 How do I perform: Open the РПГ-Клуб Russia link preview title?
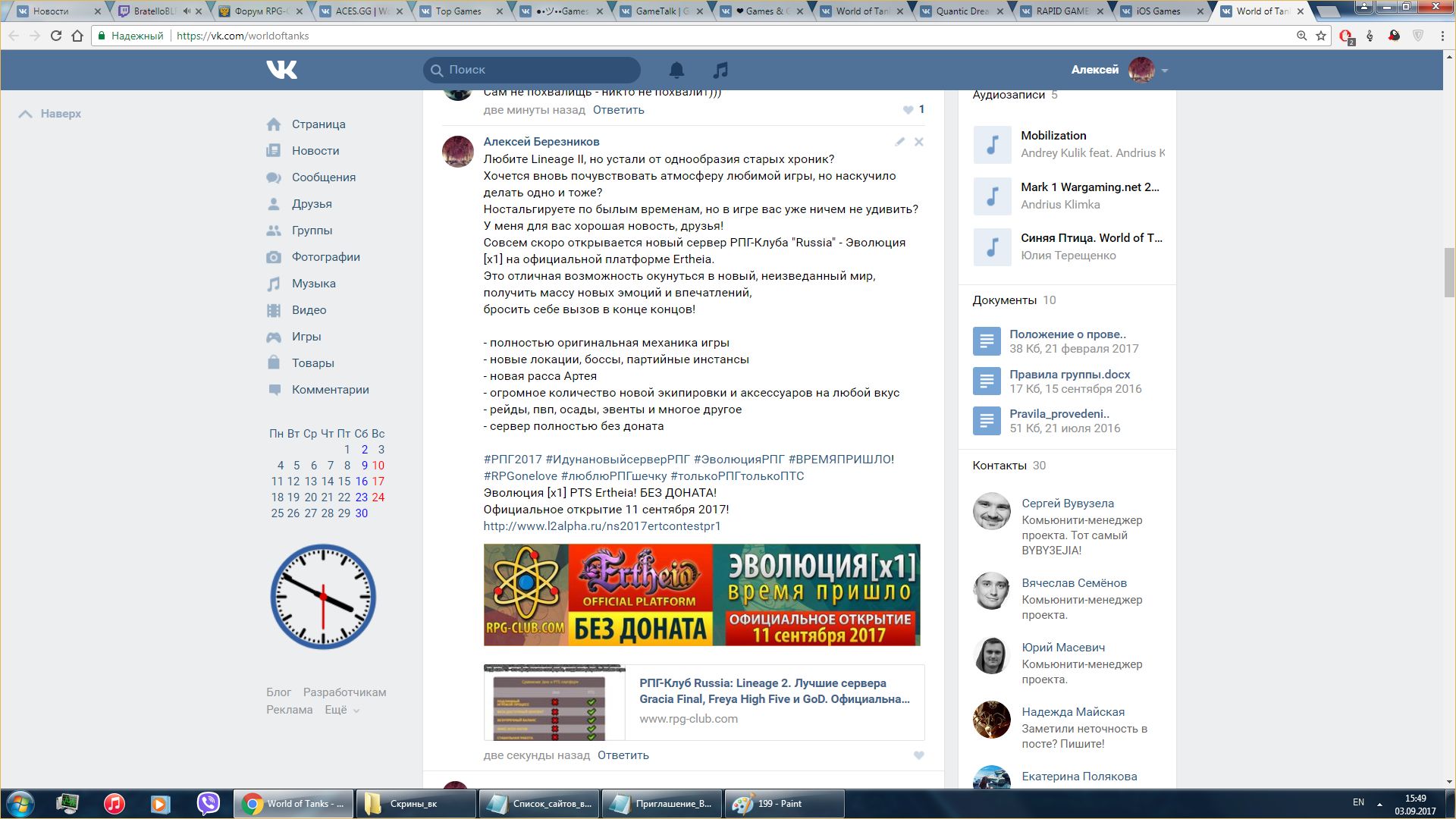(x=774, y=691)
